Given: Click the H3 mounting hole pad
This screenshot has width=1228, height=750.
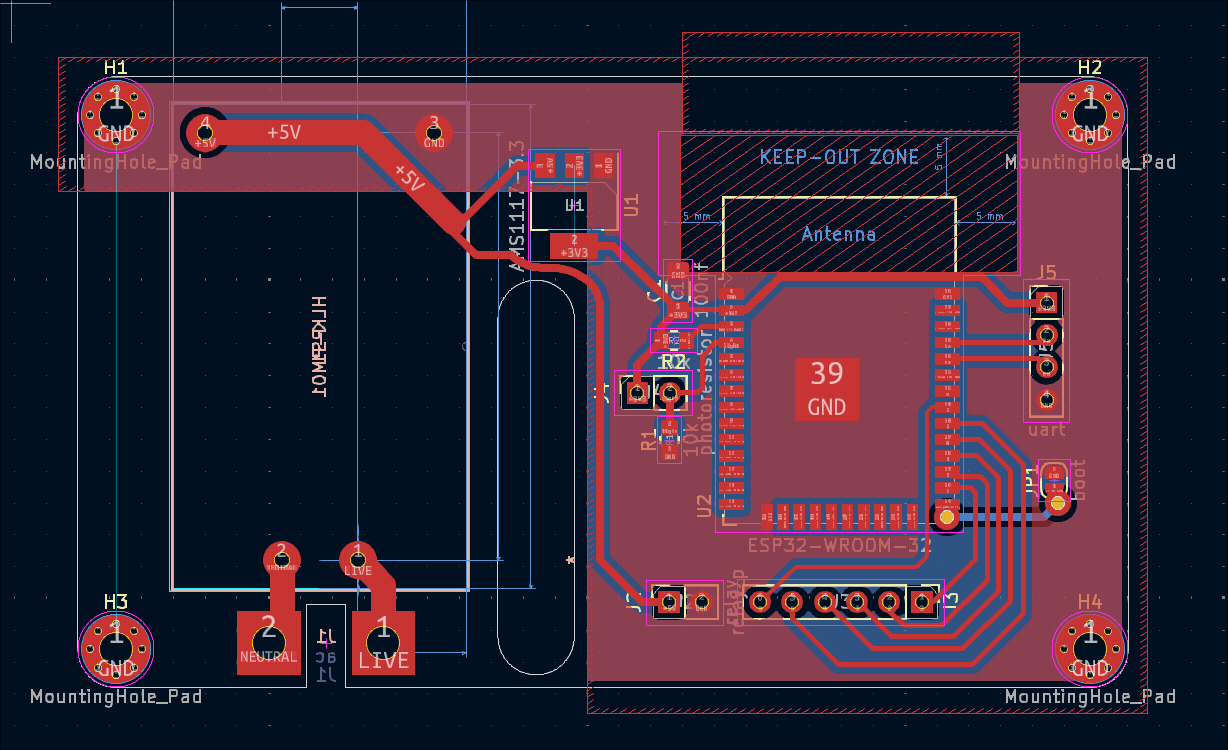Looking at the screenshot, I should pyautogui.click(x=115, y=646).
